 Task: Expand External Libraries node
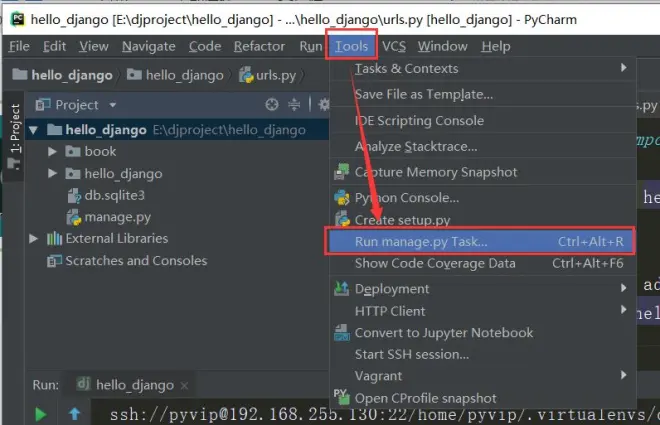(34, 239)
